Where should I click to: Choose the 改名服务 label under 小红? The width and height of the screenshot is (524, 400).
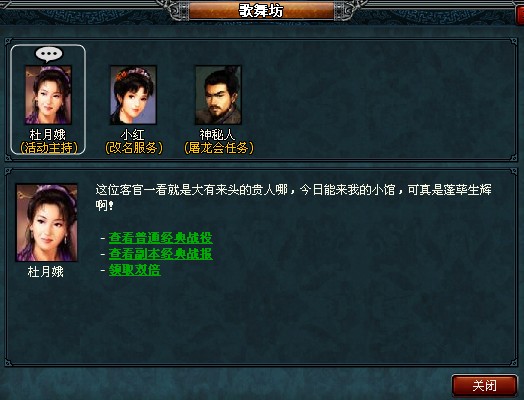click(x=134, y=148)
